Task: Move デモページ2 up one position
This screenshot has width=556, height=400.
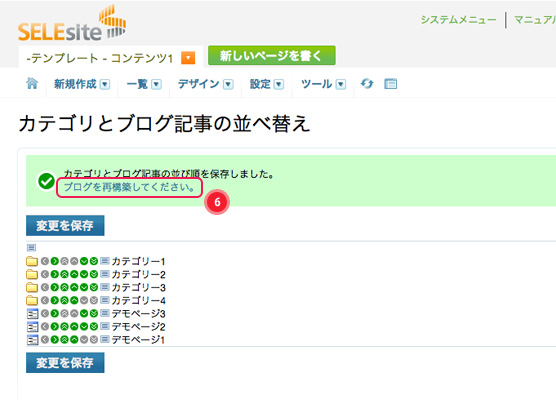Action: tap(74, 327)
